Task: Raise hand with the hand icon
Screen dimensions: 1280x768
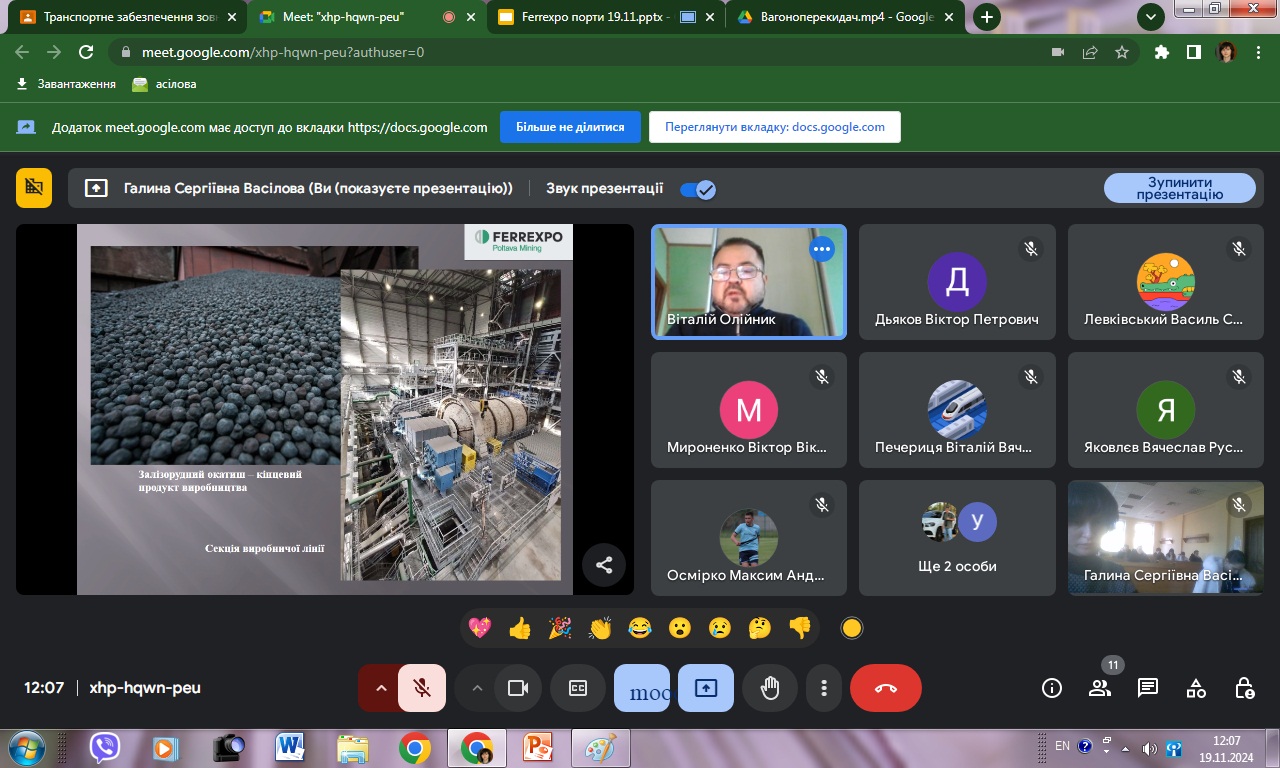Action: [x=770, y=688]
